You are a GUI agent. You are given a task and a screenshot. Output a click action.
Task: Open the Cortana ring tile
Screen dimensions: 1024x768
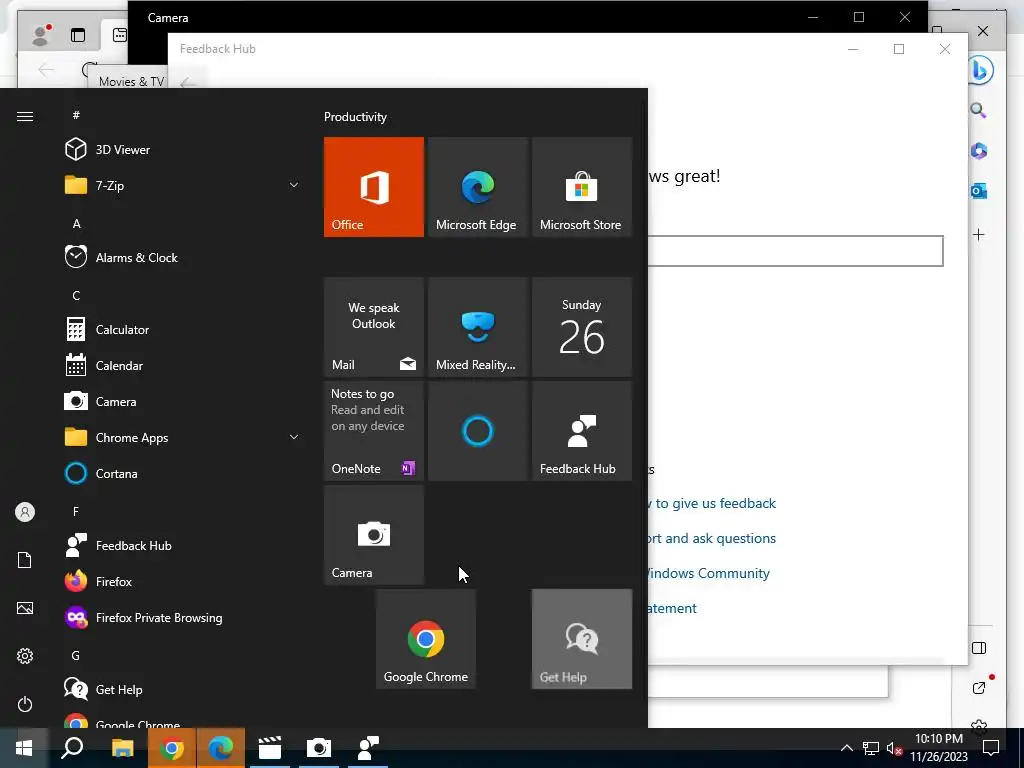[x=477, y=431]
